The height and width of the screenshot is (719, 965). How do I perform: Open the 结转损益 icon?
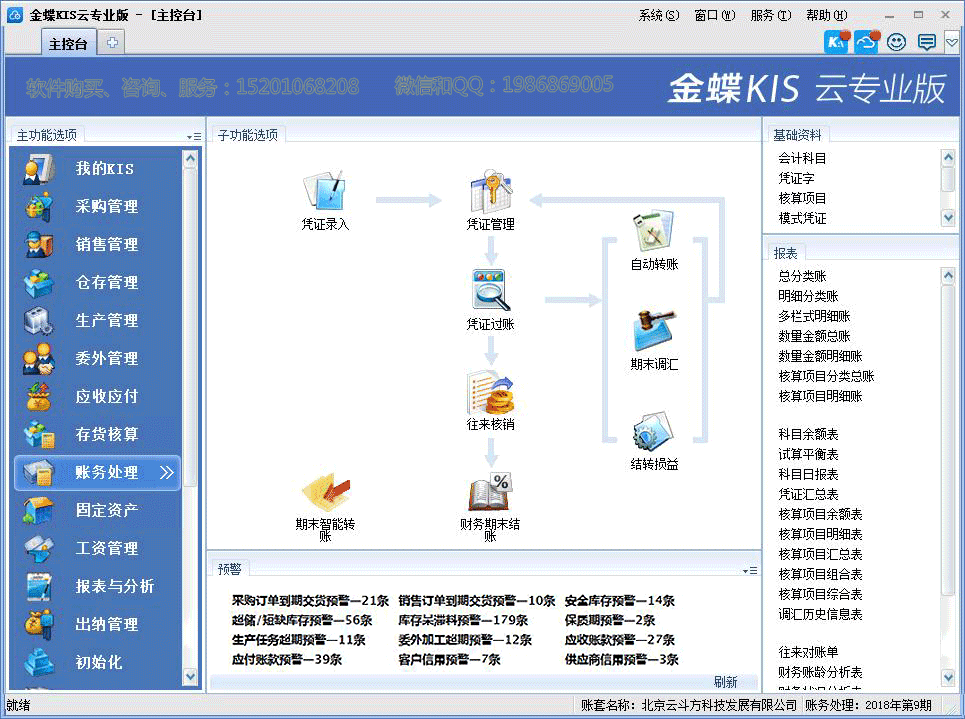(x=654, y=432)
